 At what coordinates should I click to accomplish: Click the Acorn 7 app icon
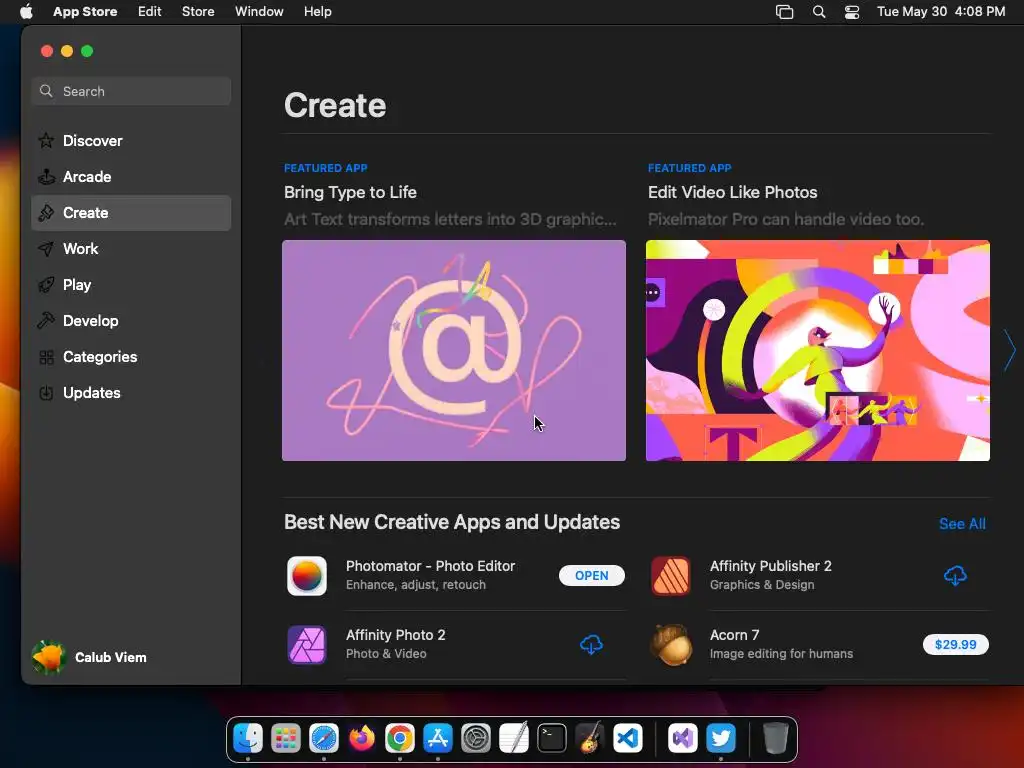tap(671, 645)
